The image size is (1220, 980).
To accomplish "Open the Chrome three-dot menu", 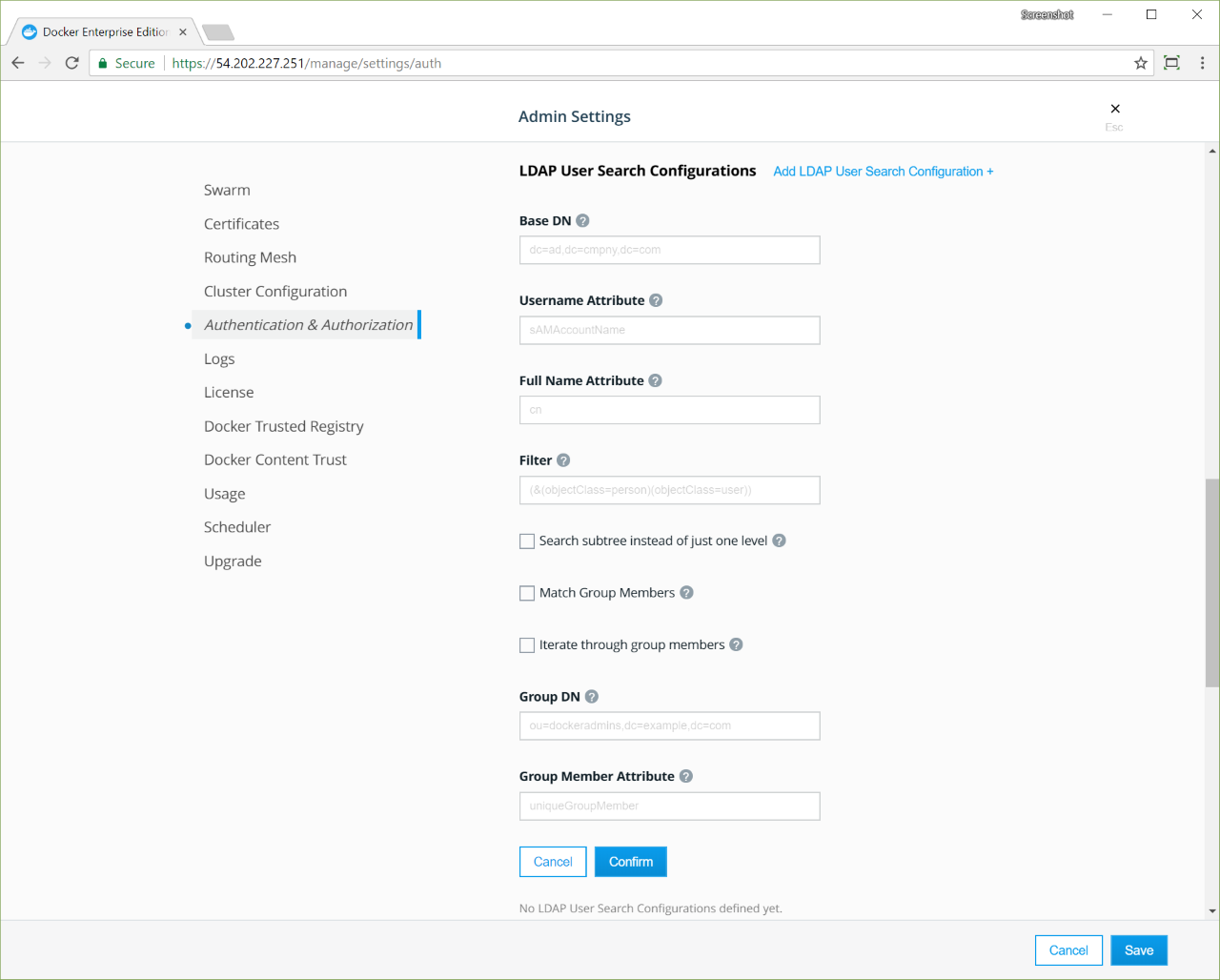I will point(1202,63).
